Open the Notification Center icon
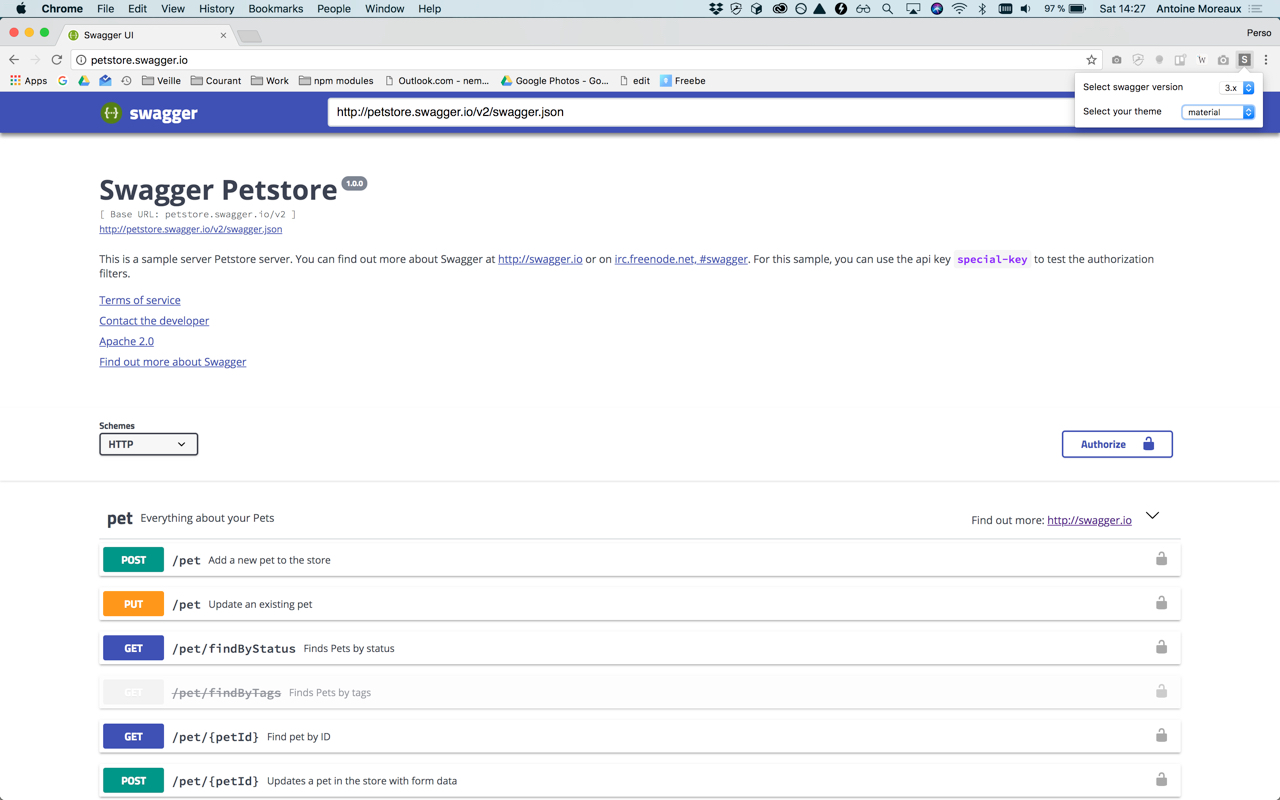The height and width of the screenshot is (800, 1280). (x=1255, y=9)
